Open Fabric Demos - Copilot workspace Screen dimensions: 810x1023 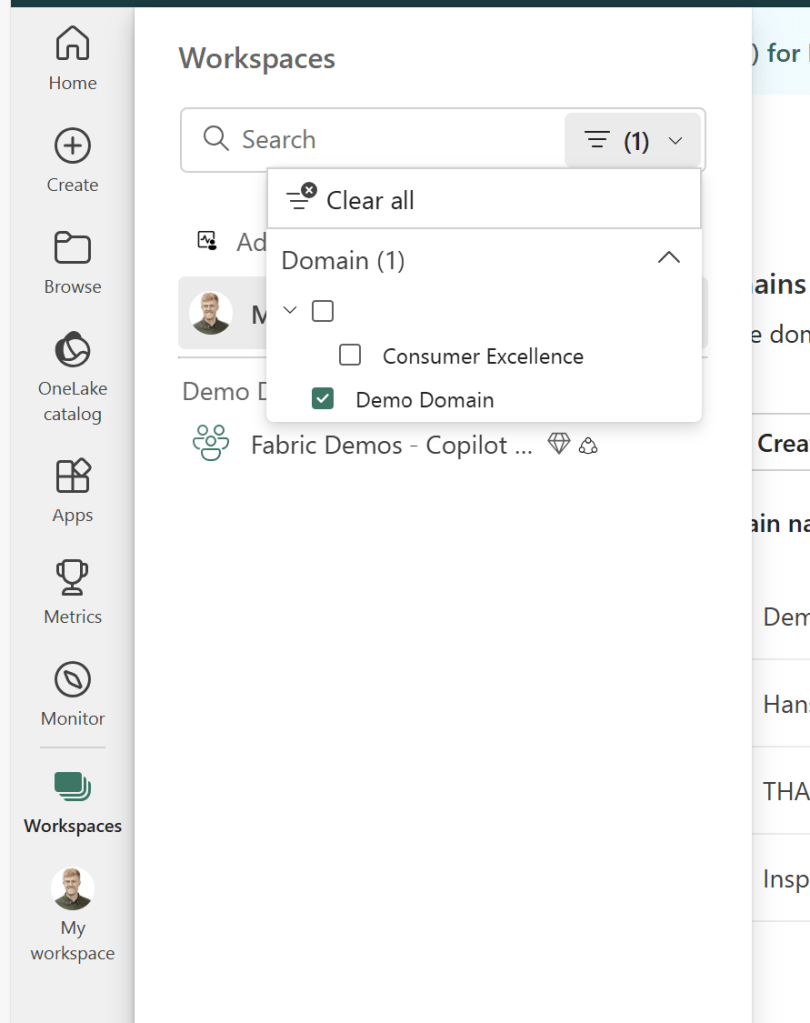(x=390, y=445)
